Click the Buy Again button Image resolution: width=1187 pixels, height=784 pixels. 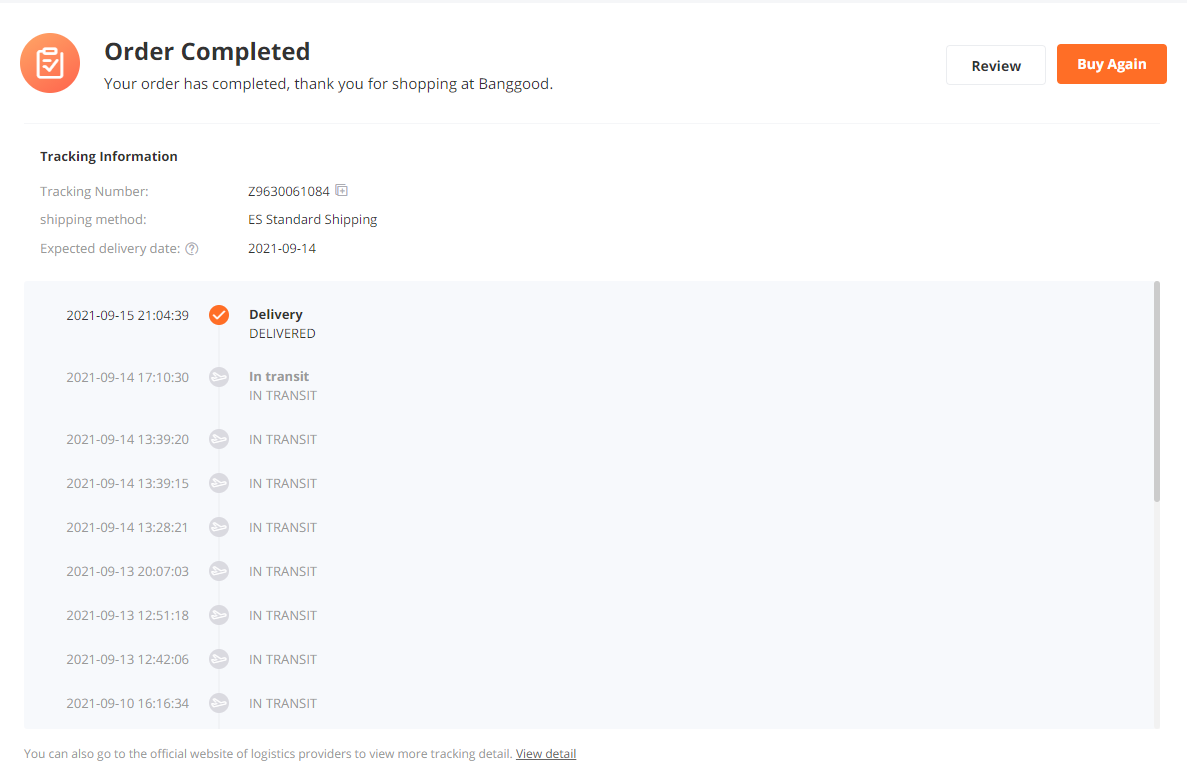[x=1111, y=64]
